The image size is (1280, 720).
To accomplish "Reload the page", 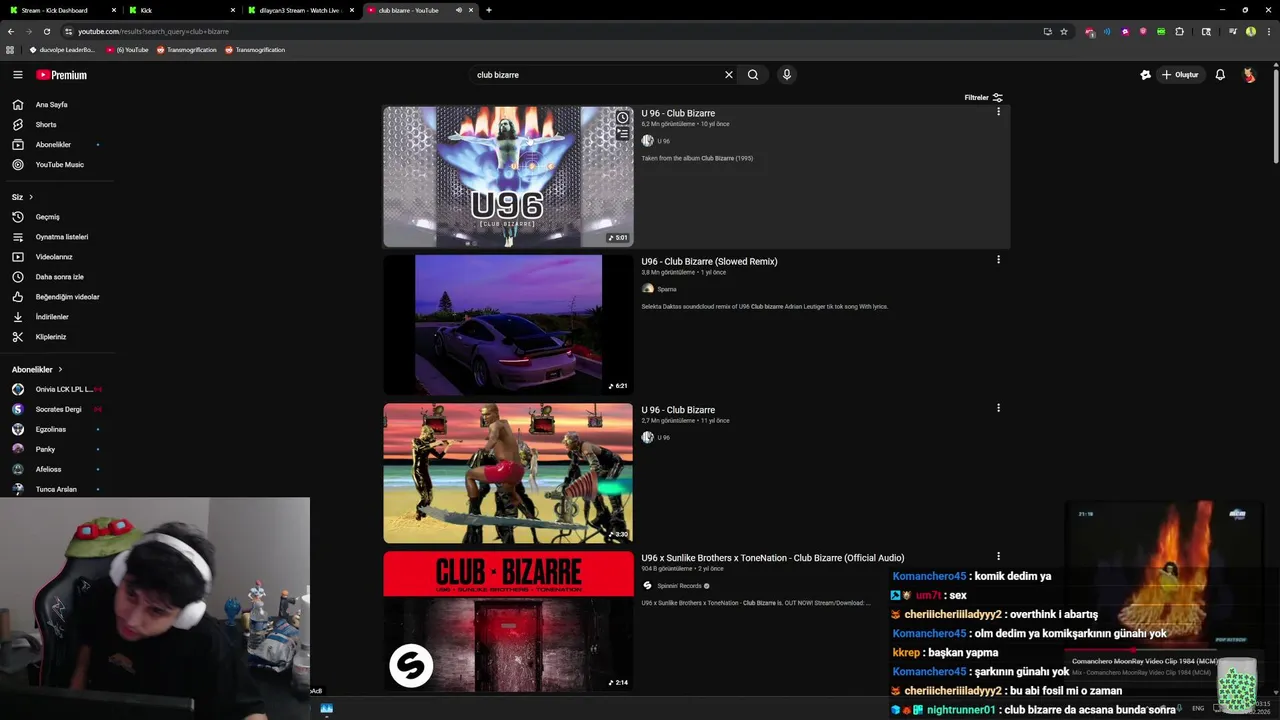I will [x=46, y=31].
